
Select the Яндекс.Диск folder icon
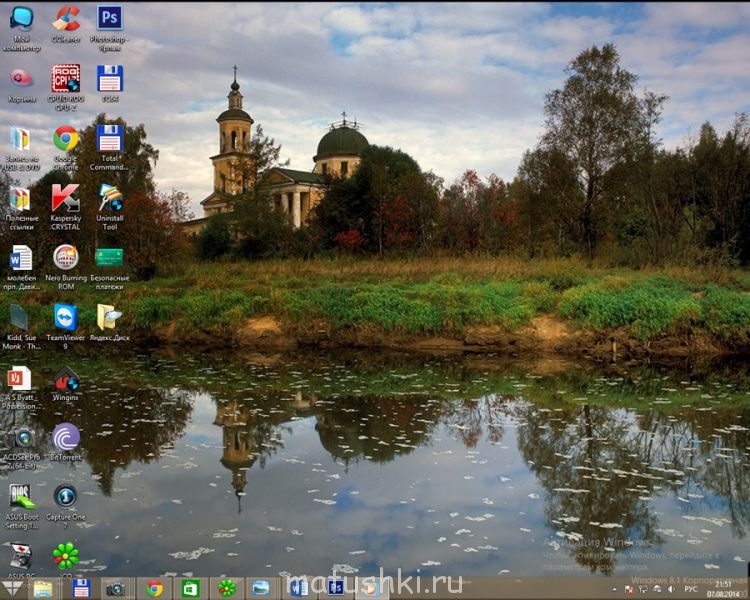109,317
